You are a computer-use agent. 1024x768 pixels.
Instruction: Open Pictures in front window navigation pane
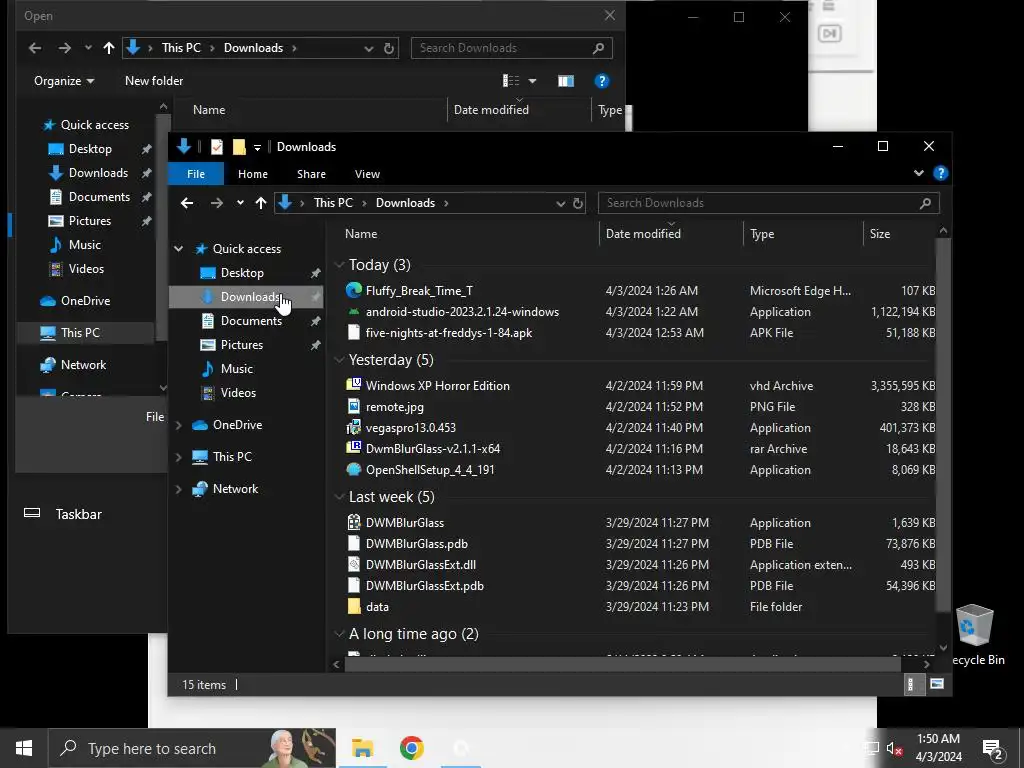pyautogui.click(x=242, y=345)
